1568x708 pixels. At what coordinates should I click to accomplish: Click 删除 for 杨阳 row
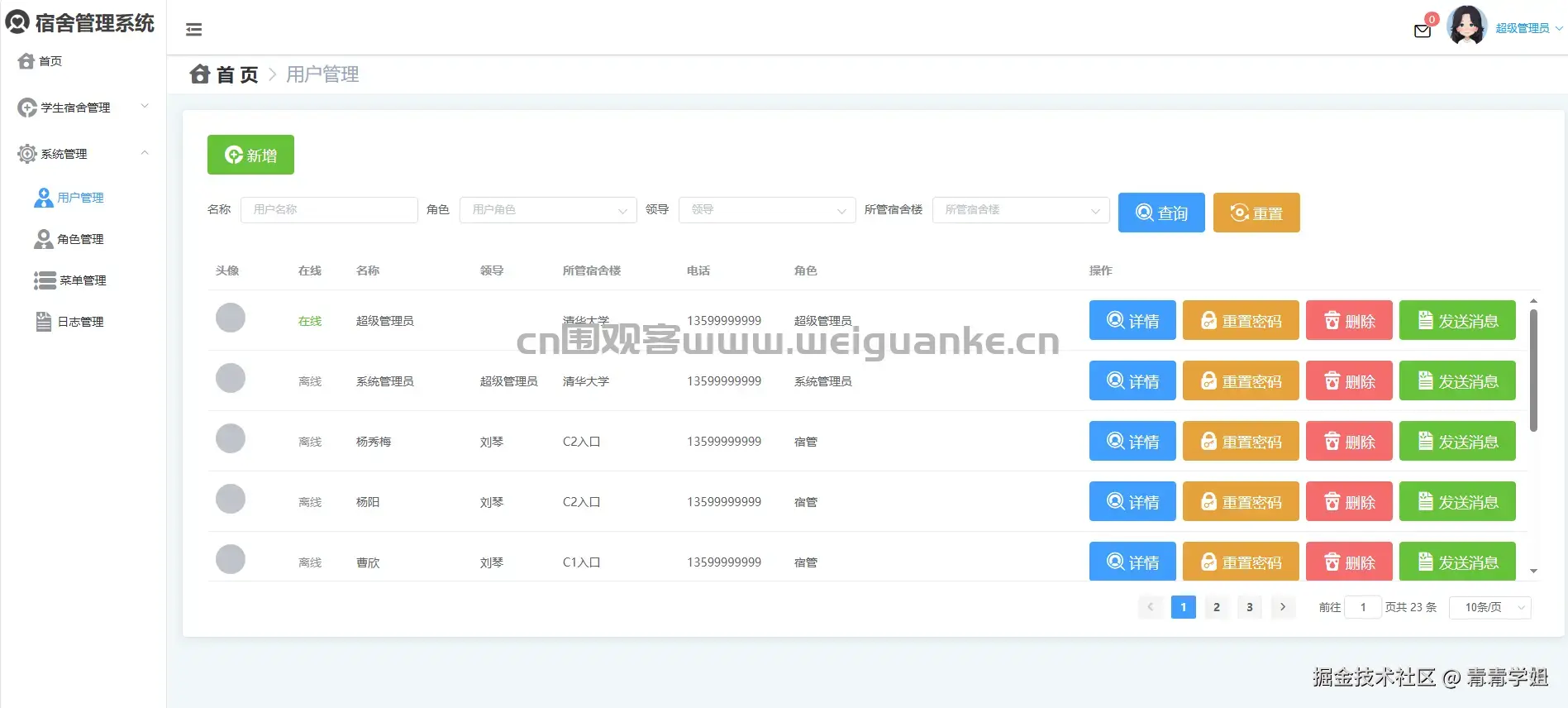[x=1349, y=501]
